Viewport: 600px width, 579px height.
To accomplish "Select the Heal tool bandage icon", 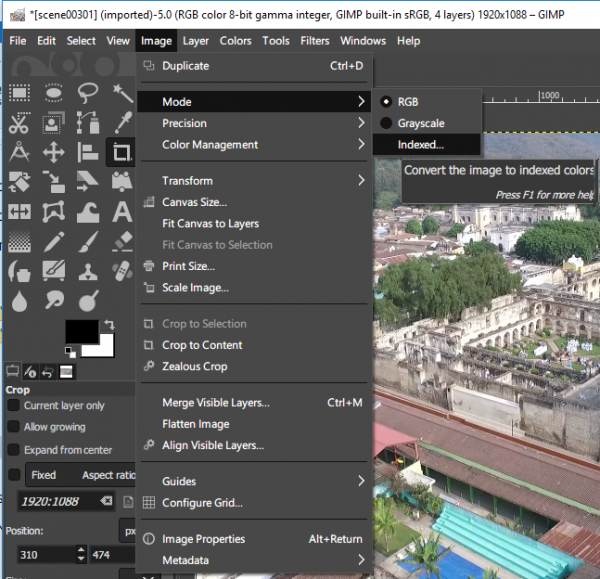I will (x=122, y=271).
